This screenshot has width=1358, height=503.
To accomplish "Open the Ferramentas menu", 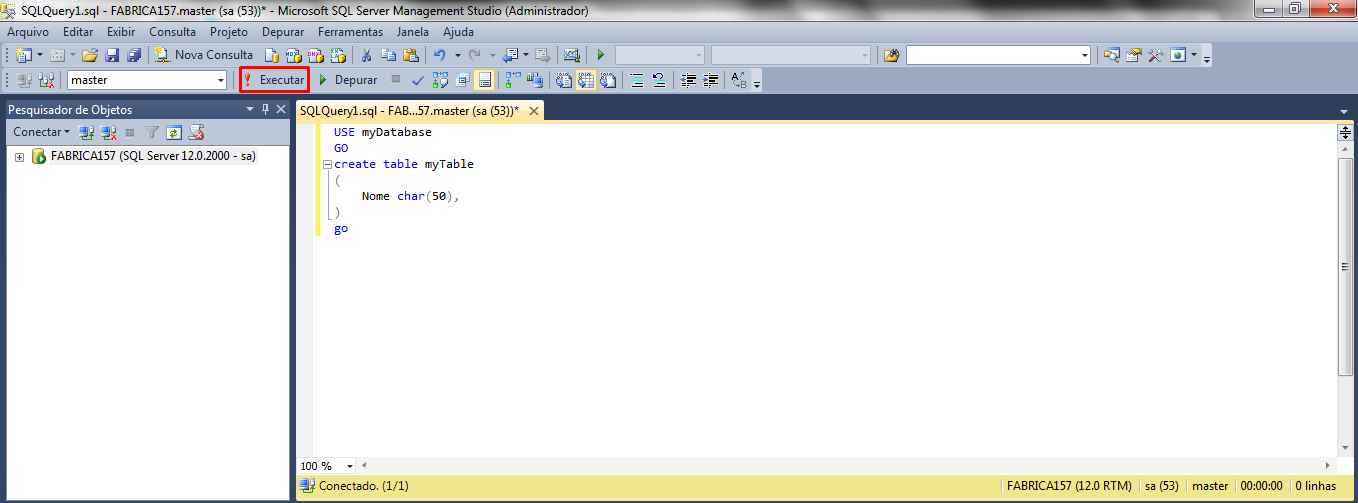I will coord(343,31).
